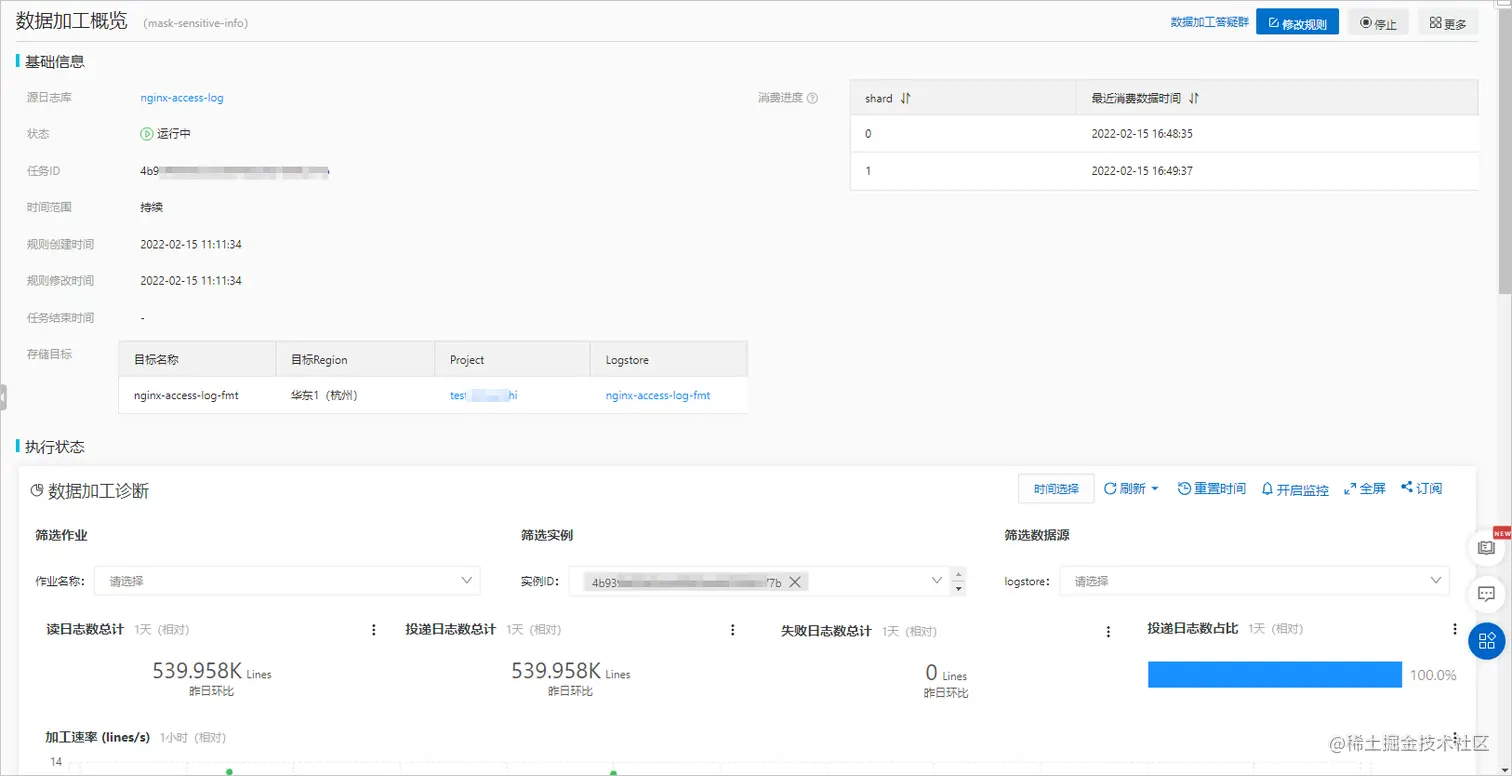
Task: Expand the 实例ID filter dropdown
Action: coord(937,581)
